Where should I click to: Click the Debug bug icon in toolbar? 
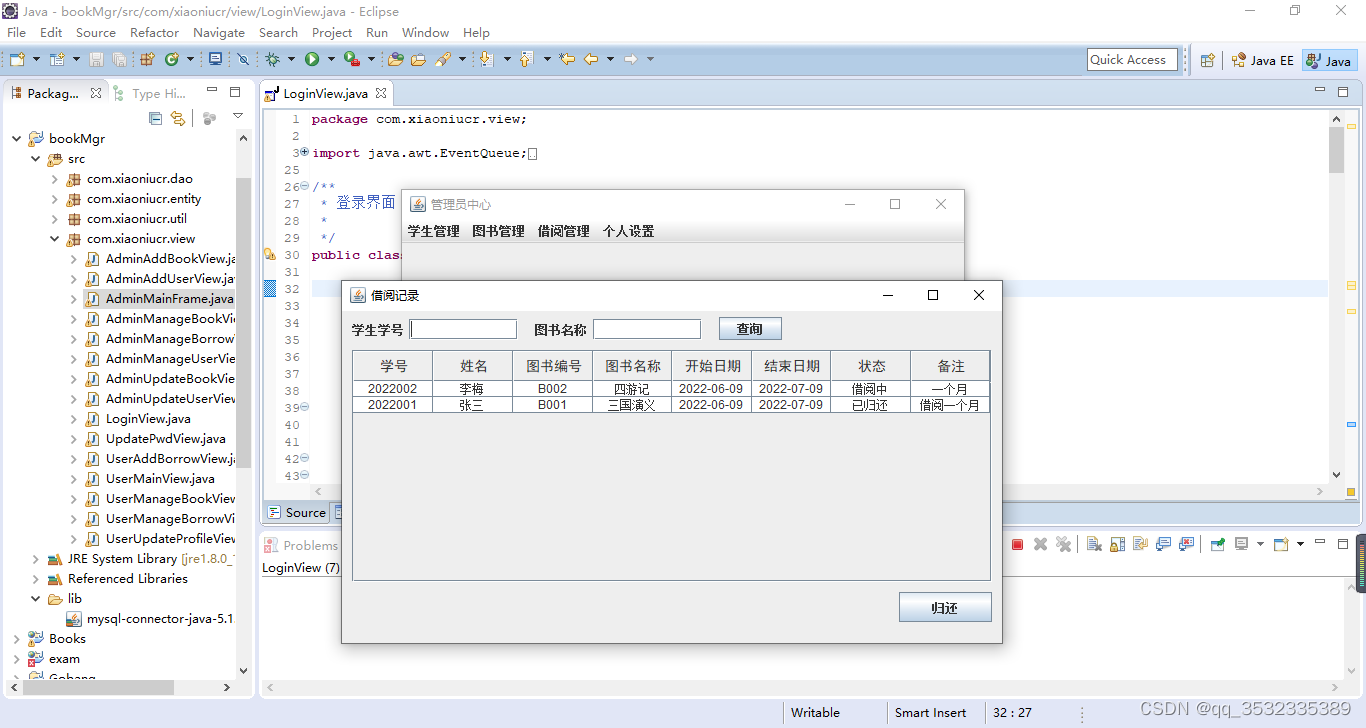tap(272, 60)
